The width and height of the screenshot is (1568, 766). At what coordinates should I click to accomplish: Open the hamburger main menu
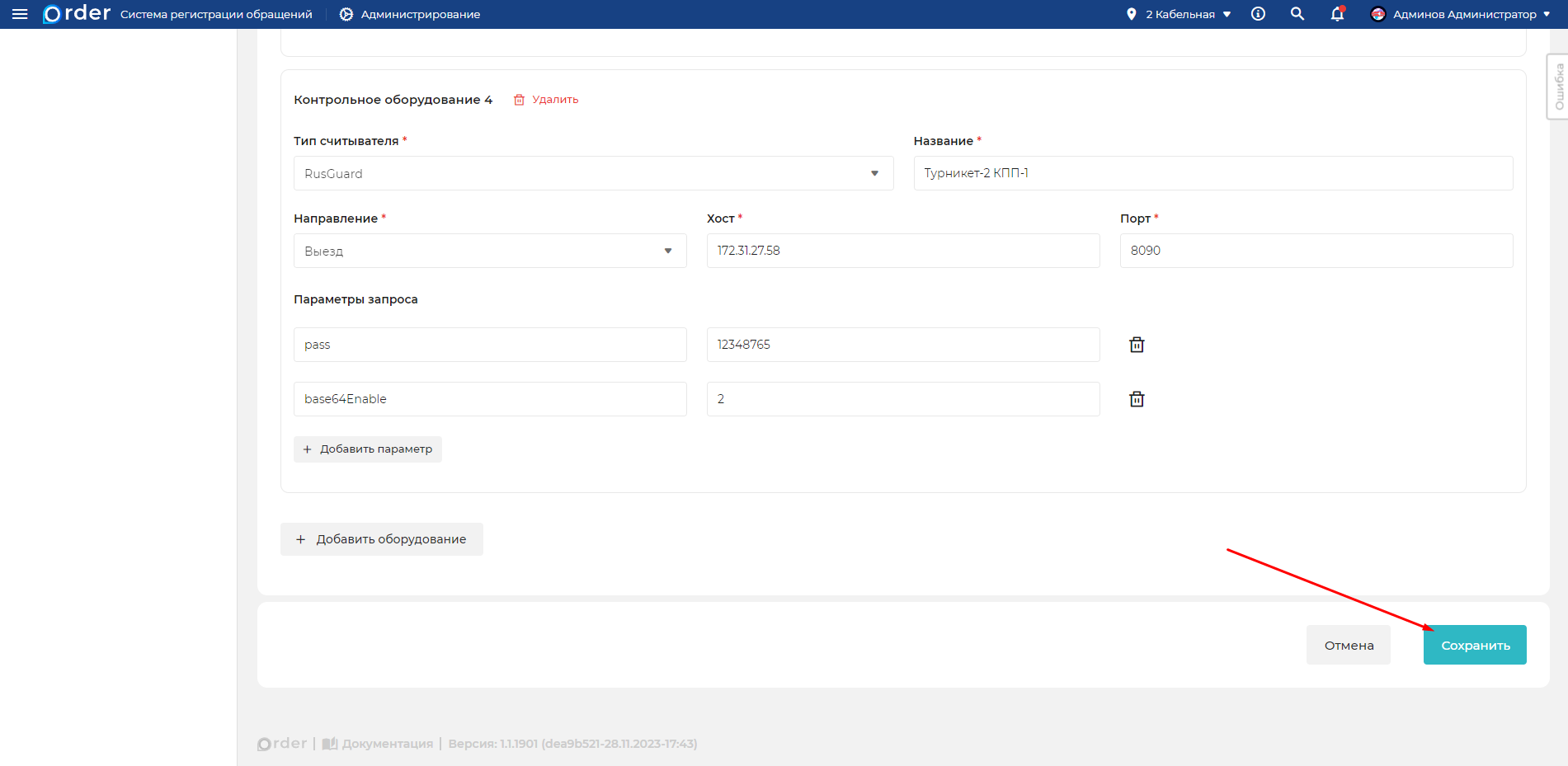[20, 14]
